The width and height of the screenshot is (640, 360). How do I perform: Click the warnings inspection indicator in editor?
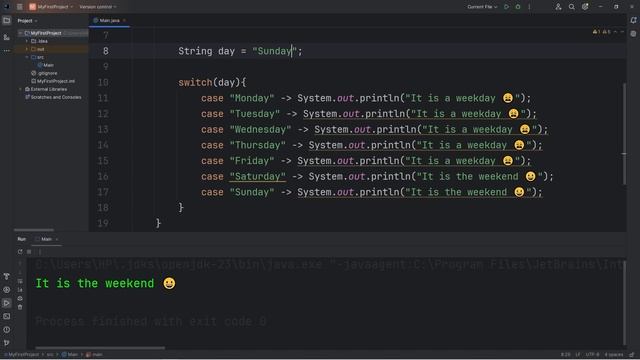click(602, 32)
